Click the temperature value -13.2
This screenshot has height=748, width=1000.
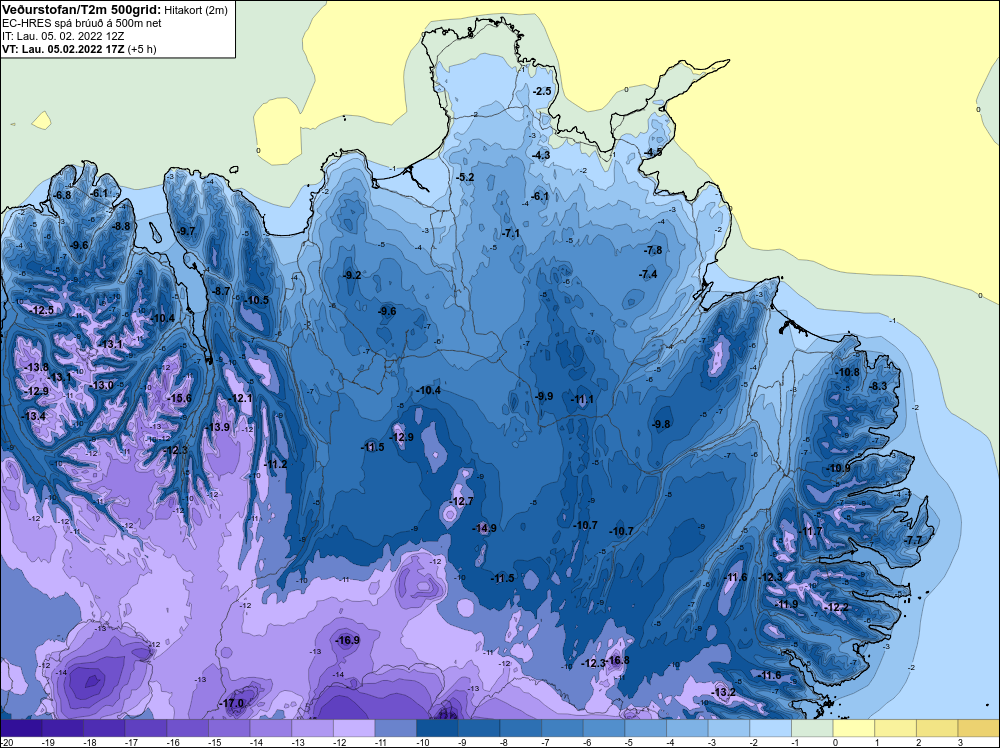click(724, 692)
